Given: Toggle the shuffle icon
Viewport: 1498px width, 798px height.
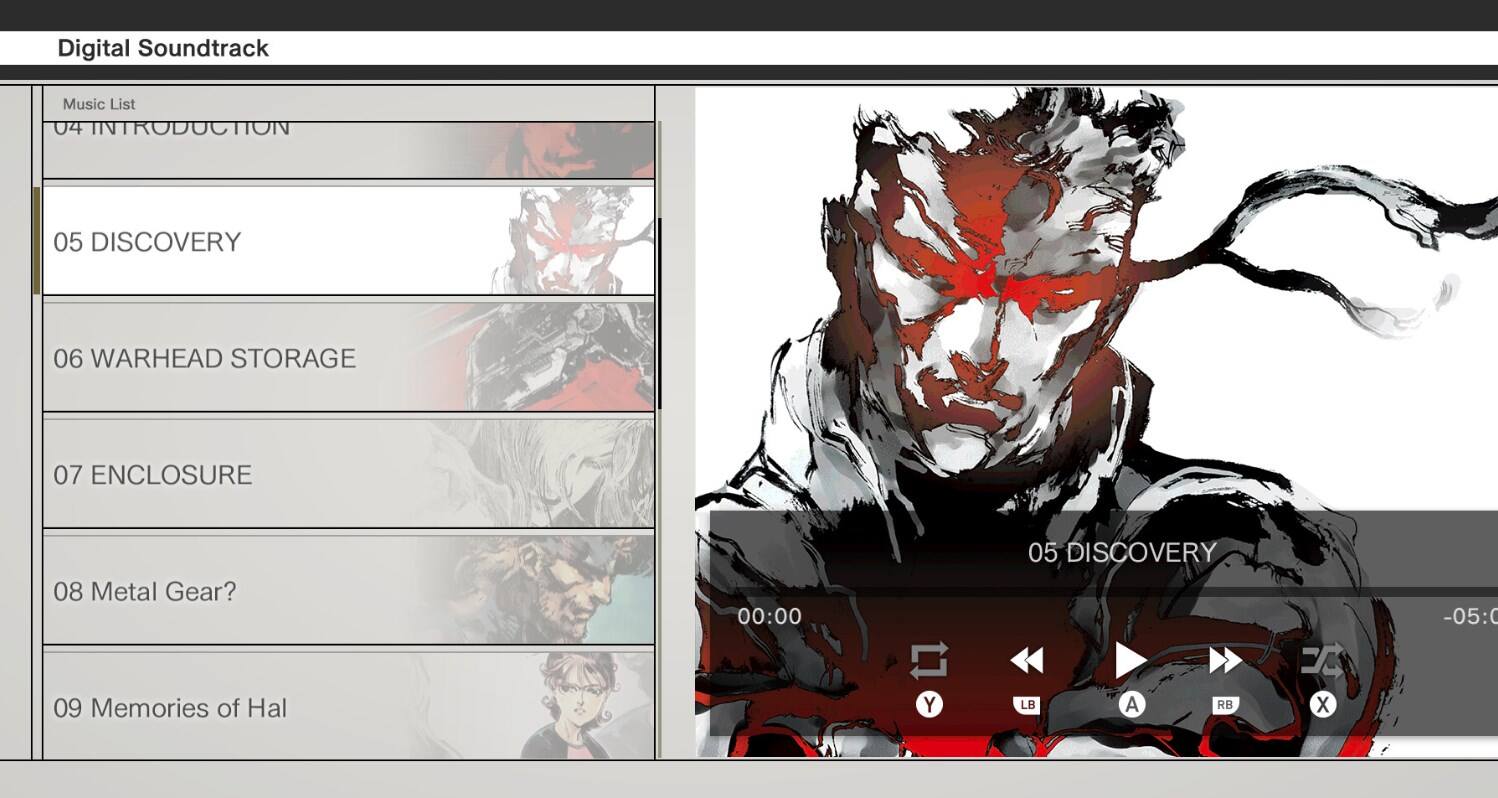Looking at the screenshot, I should pos(1322,660).
